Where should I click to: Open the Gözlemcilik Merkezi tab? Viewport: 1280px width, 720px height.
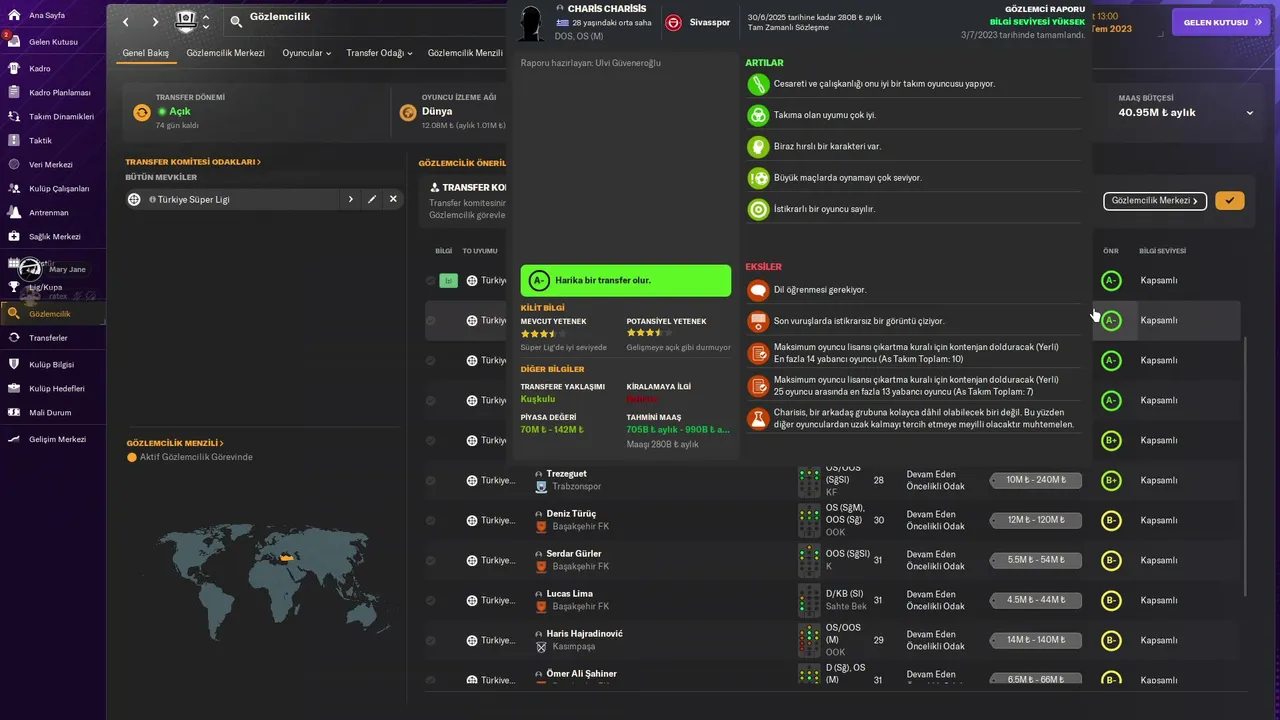click(x=225, y=53)
